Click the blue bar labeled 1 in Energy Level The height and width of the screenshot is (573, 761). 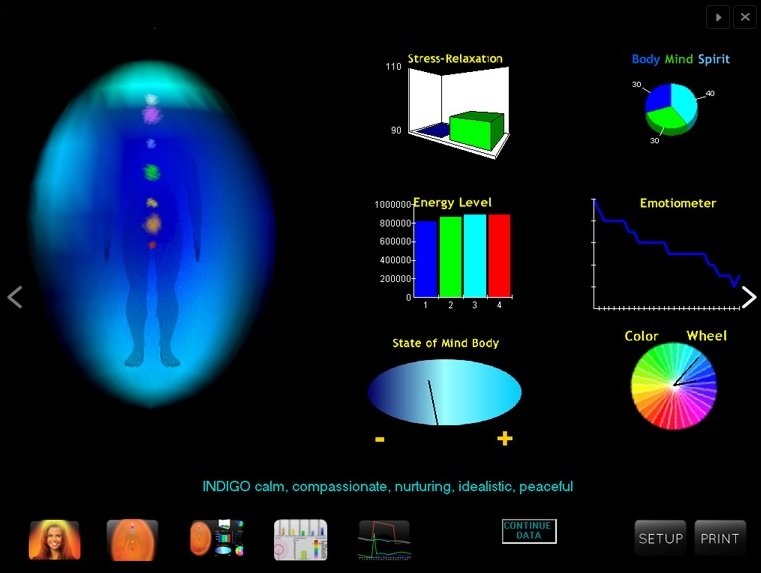pyautogui.click(x=426, y=259)
